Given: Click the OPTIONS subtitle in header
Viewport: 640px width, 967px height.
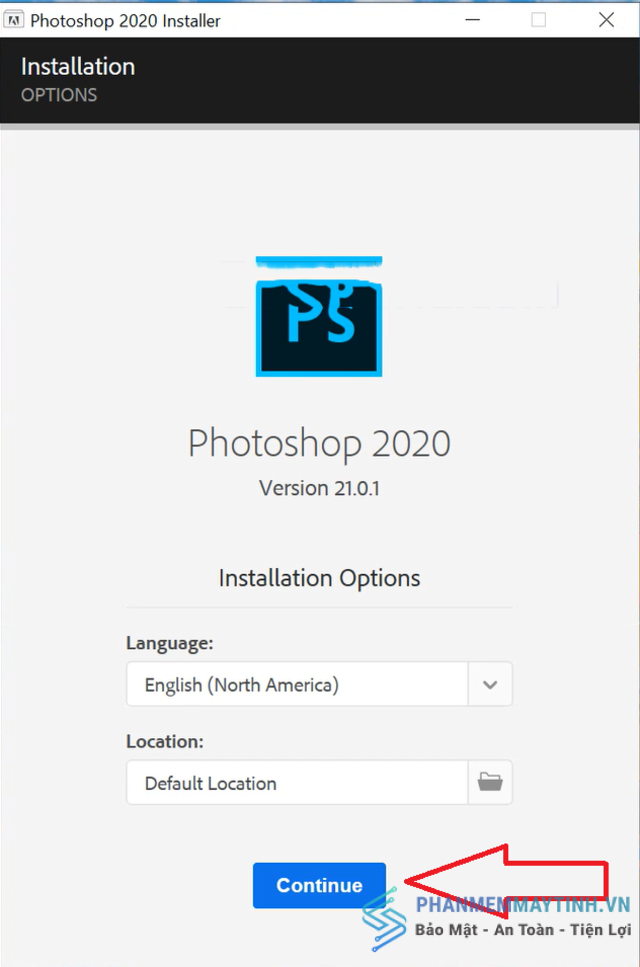Looking at the screenshot, I should coord(59,95).
